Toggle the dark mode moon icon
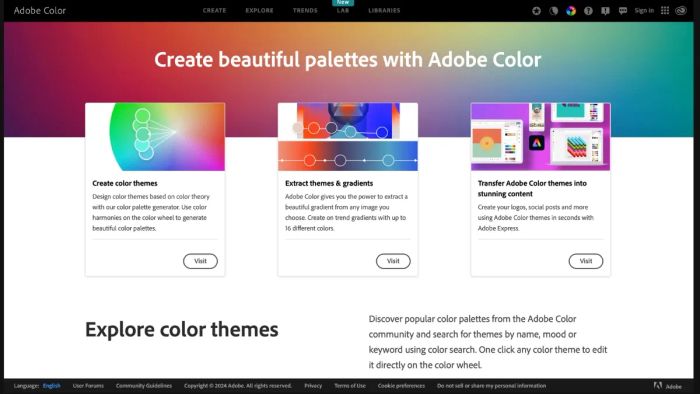This screenshot has width=700, height=394. click(554, 11)
